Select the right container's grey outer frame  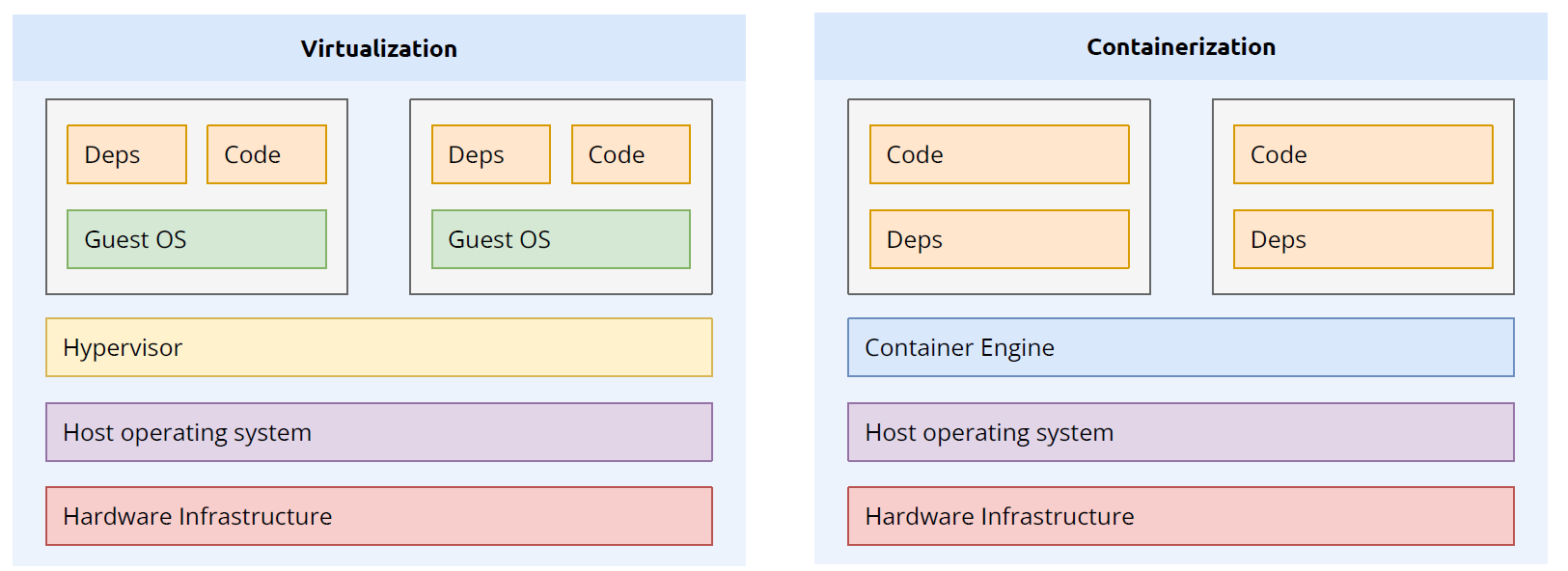(x=1362, y=282)
